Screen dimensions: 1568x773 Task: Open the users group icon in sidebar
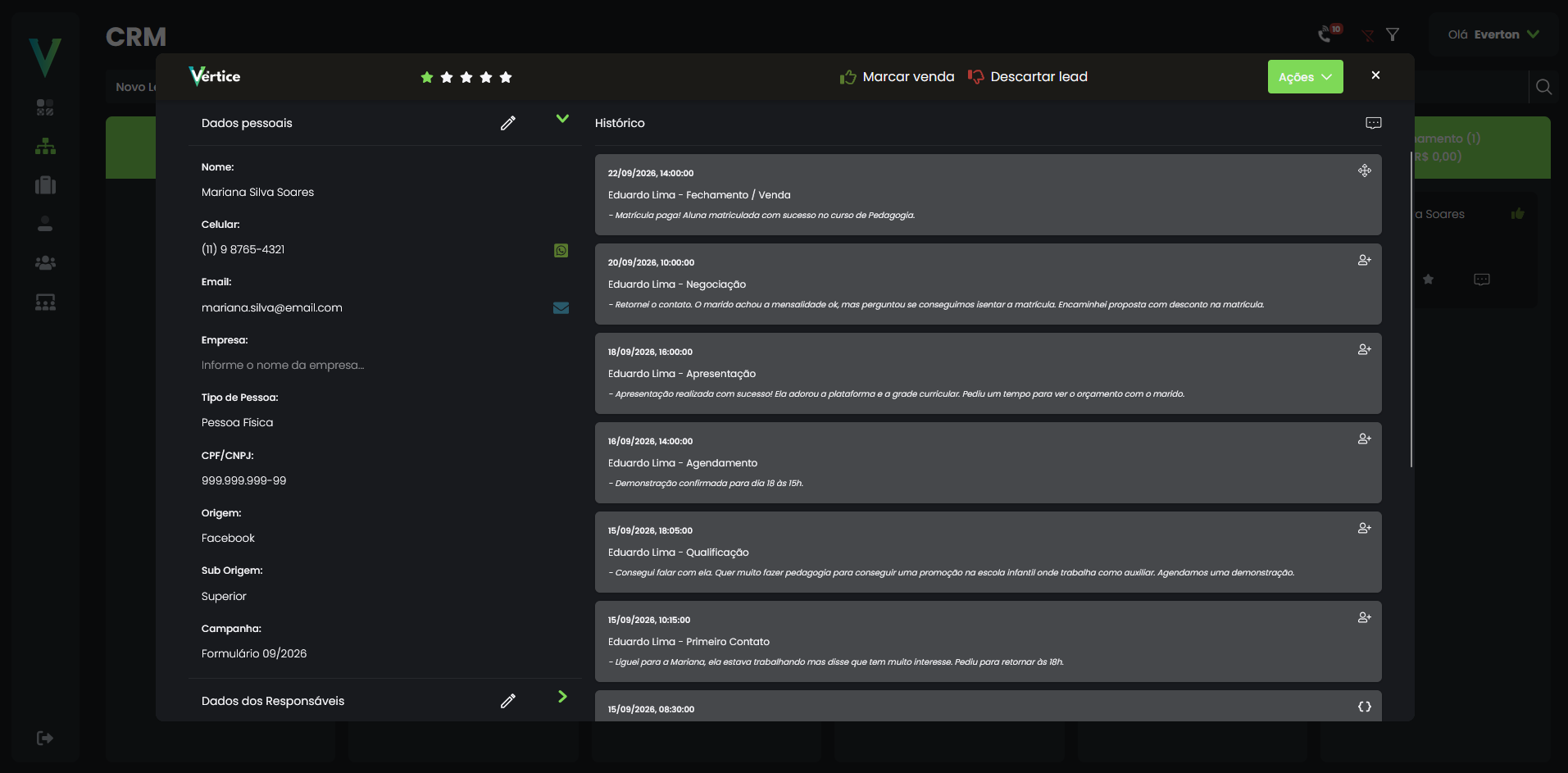(x=45, y=263)
